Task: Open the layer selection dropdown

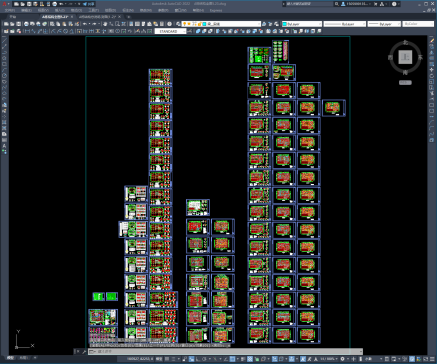Action: (222, 24)
